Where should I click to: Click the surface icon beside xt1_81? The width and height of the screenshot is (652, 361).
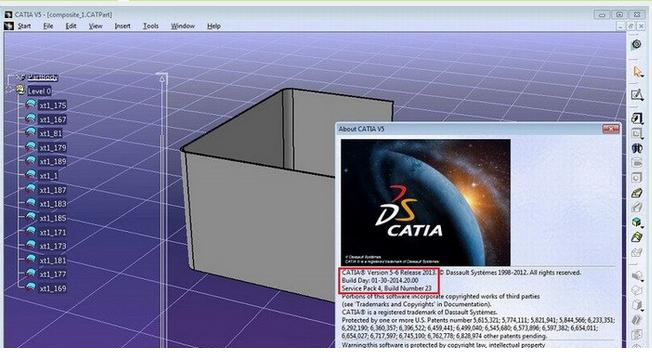(x=31, y=132)
